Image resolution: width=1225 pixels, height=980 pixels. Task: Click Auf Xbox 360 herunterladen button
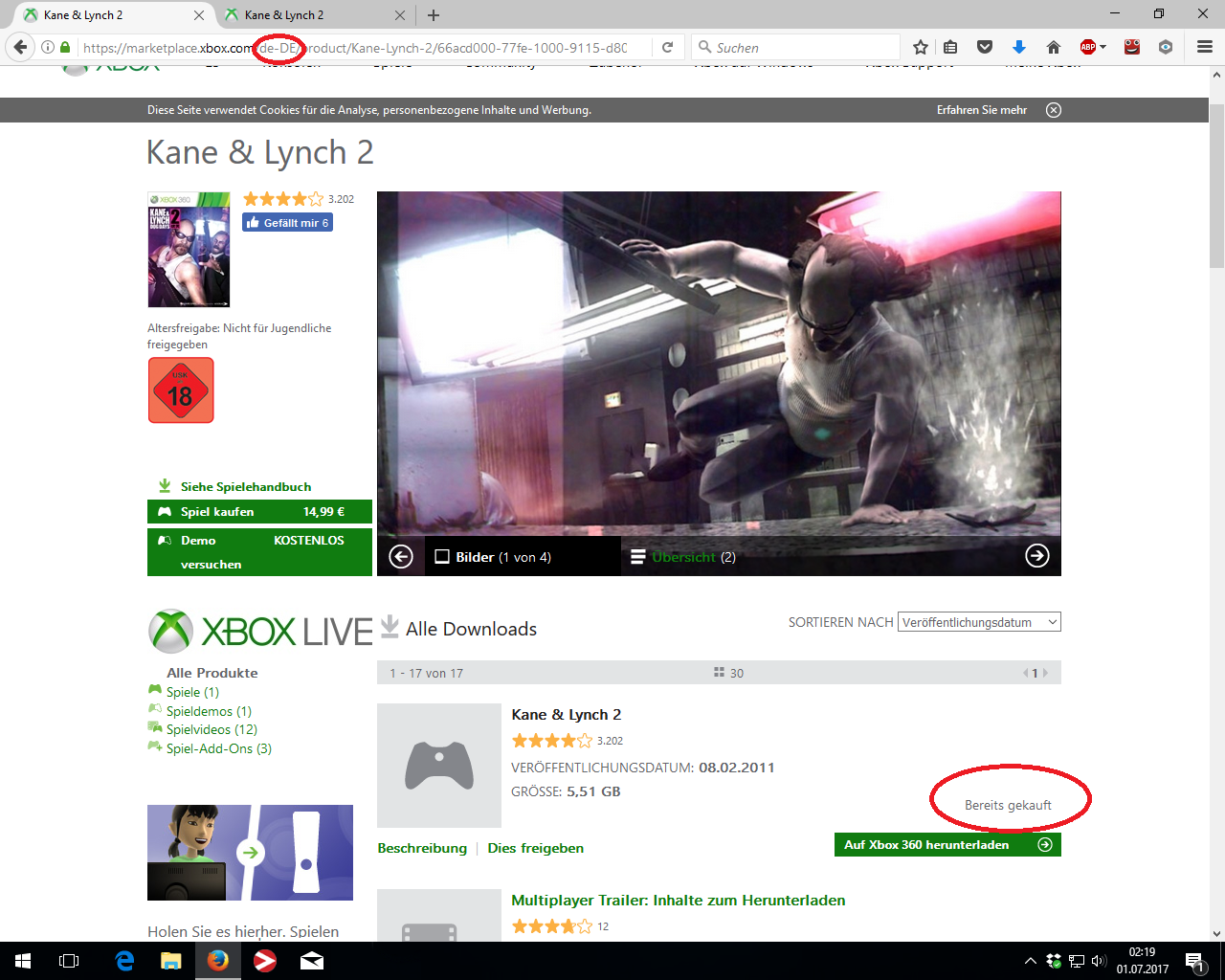[947, 844]
